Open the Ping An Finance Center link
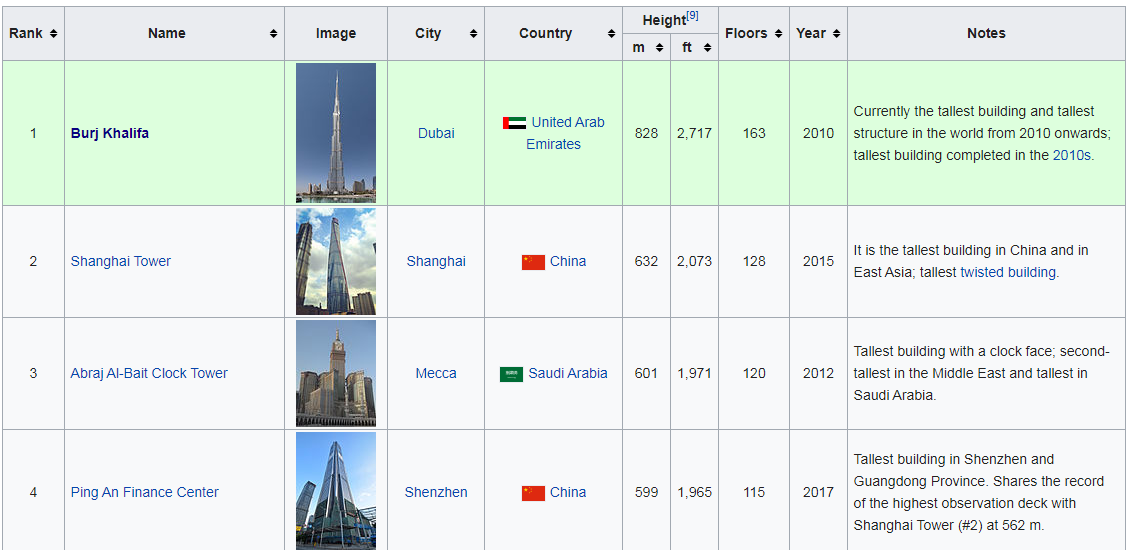 click(145, 492)
